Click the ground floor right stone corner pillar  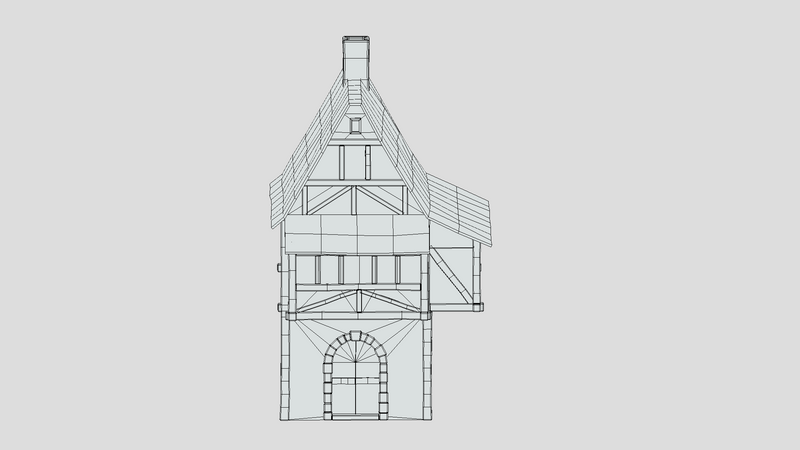point(427,369)
